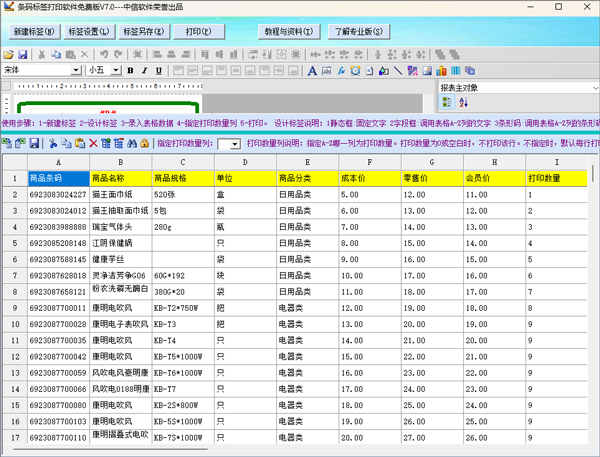Toggle underline text formatting
Screen dimensions: 600x457
[x=158, y=71]
